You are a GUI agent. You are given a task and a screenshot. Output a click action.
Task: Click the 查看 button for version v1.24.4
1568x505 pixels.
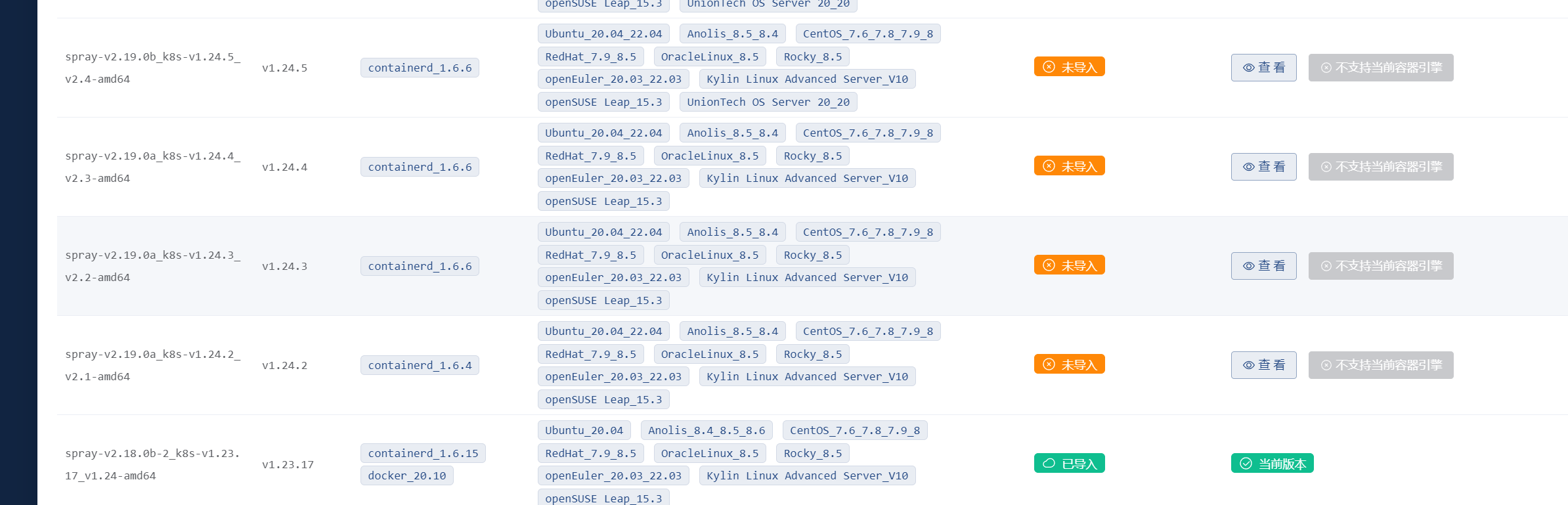(x=1264, y=166)
